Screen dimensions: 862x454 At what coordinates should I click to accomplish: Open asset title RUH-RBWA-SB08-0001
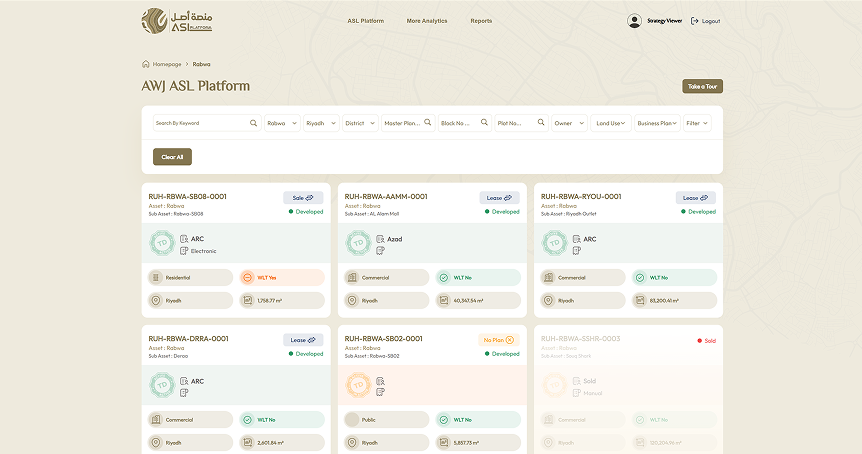pos(187,196)
